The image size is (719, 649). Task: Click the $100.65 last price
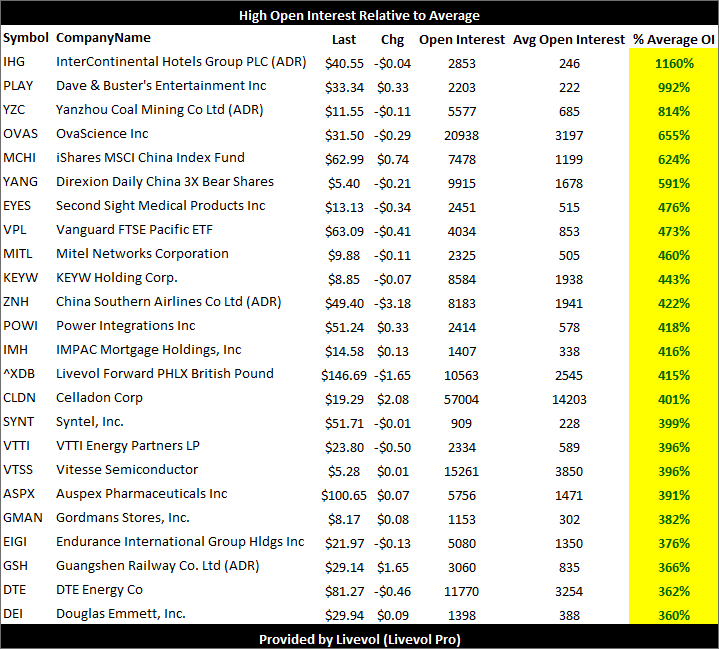click(344, 495)
